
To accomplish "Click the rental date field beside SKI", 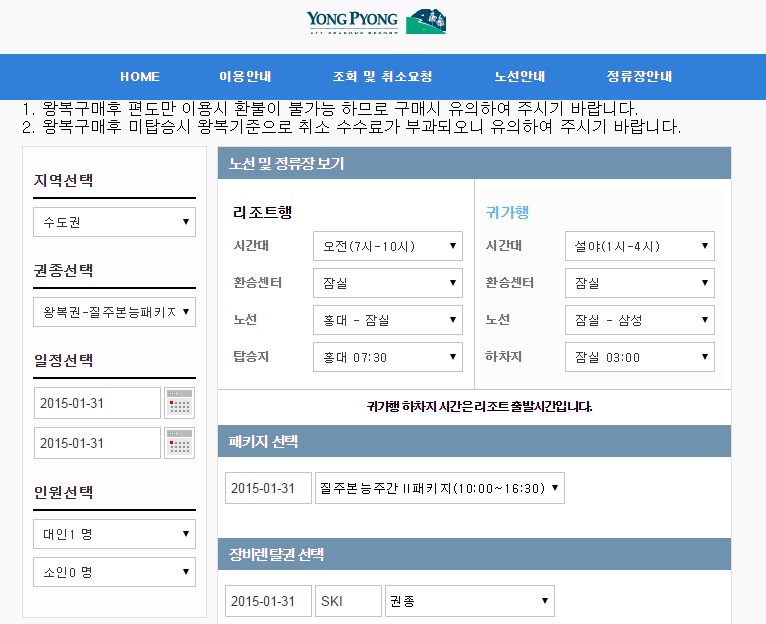I will pyautogui.click(x=268, y=601).
